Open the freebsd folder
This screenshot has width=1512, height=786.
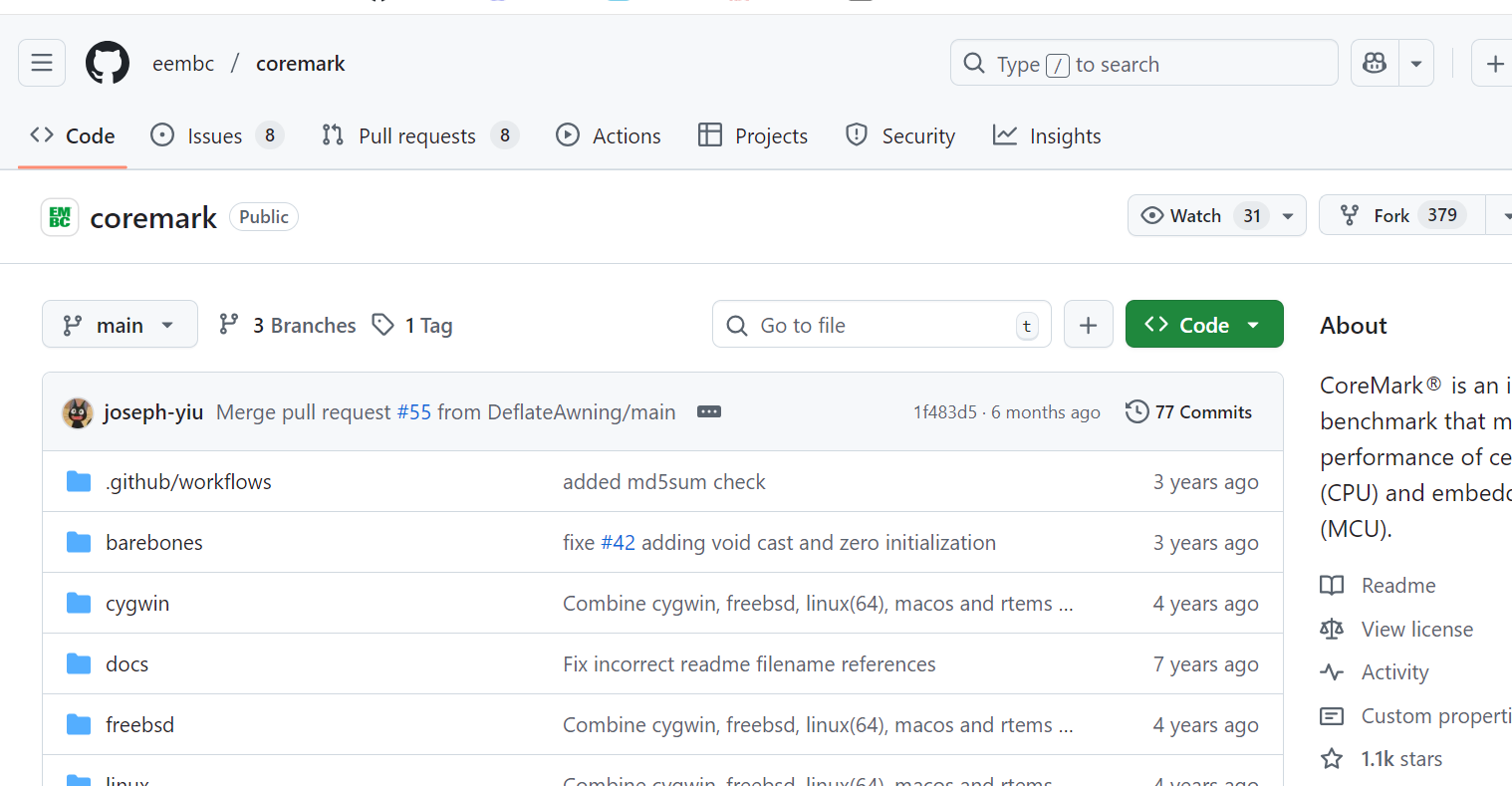[x=140, y=725]
